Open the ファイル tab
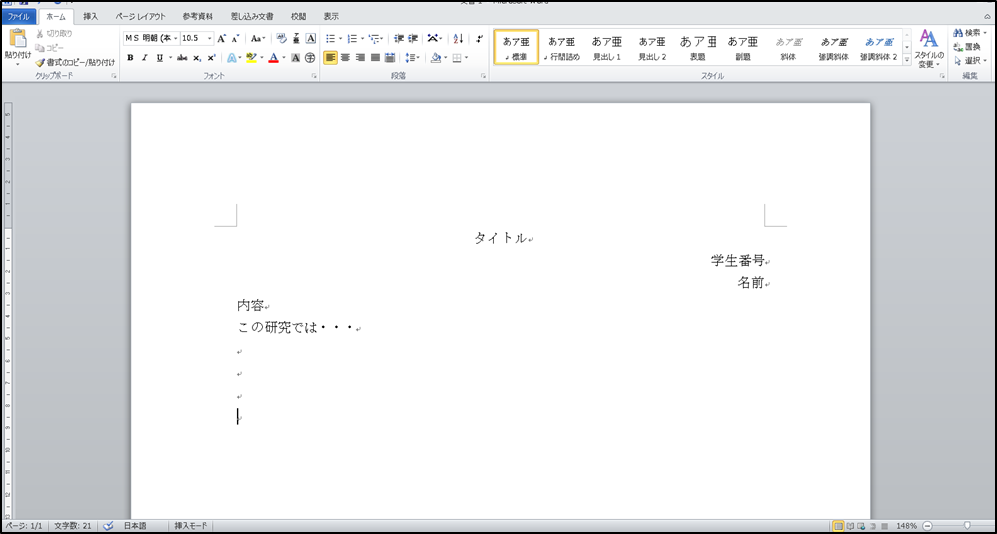Screen dimensions: 997x534 pyautogui.click(x=18, y=17)
